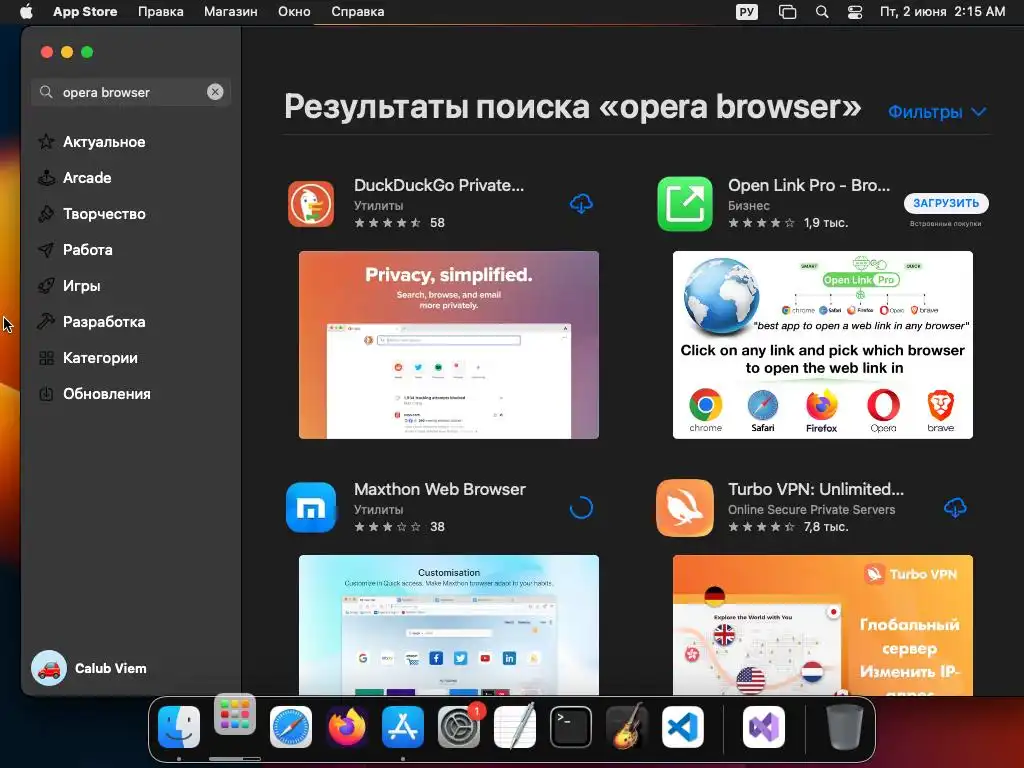This screenshot has height=768, width=1024.
Task: Open the Магазин menu
Action: (x=231, y=12)
